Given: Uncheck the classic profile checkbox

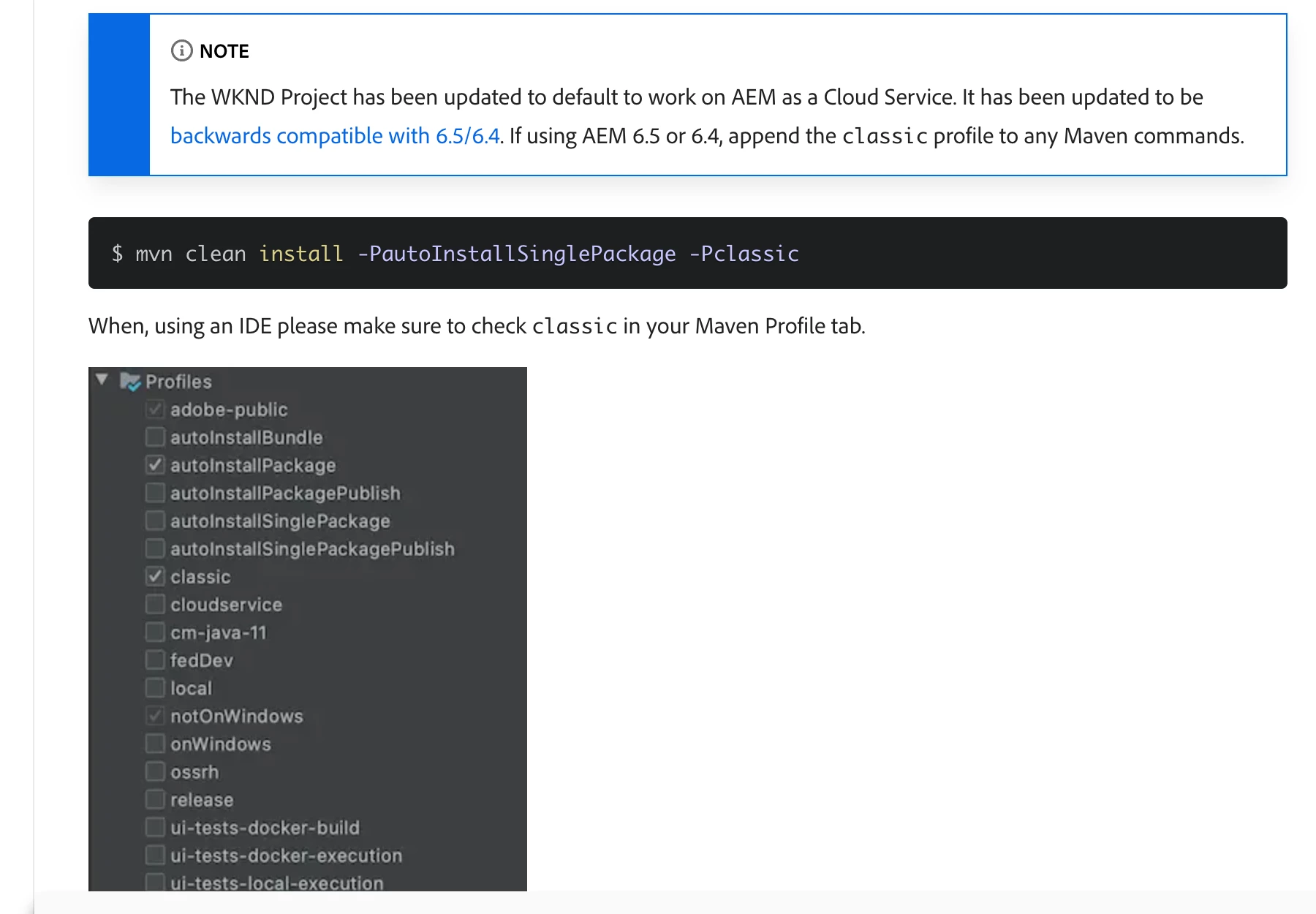Looking at the screenshot, I should click(155, 576).
